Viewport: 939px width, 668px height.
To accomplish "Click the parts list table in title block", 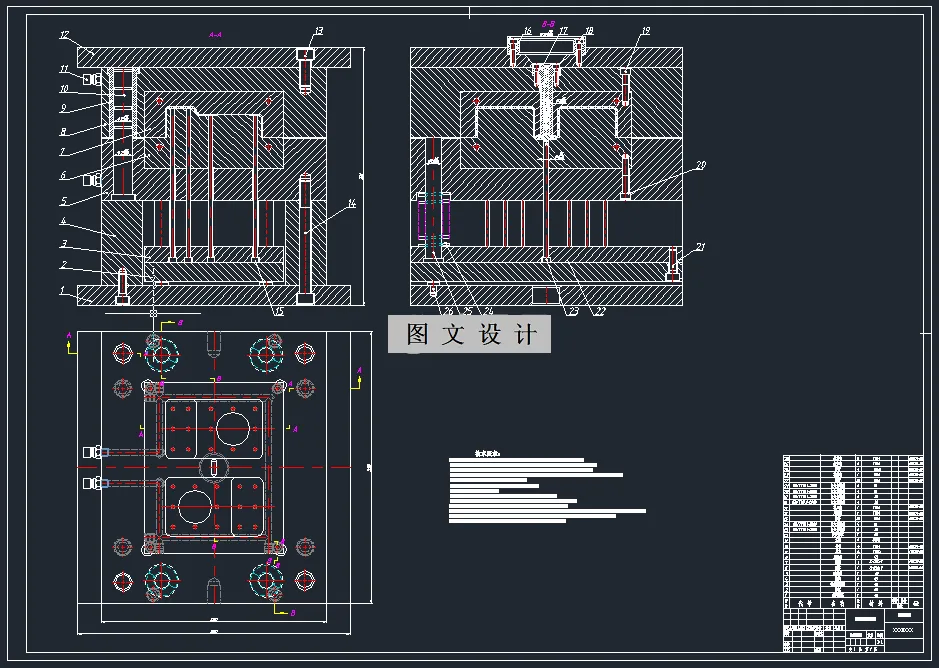I will click(x=853, y=531).
